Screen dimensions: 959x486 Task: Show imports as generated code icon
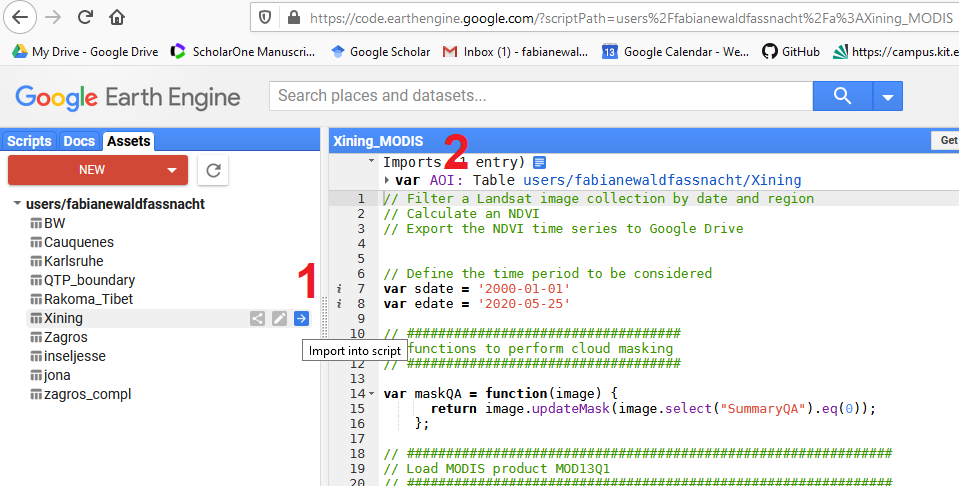click(x=539, y=163)
